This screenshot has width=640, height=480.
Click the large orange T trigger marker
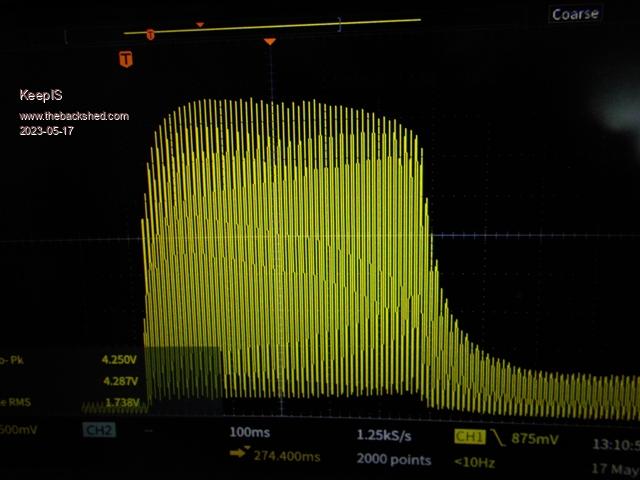click(126, 59)
